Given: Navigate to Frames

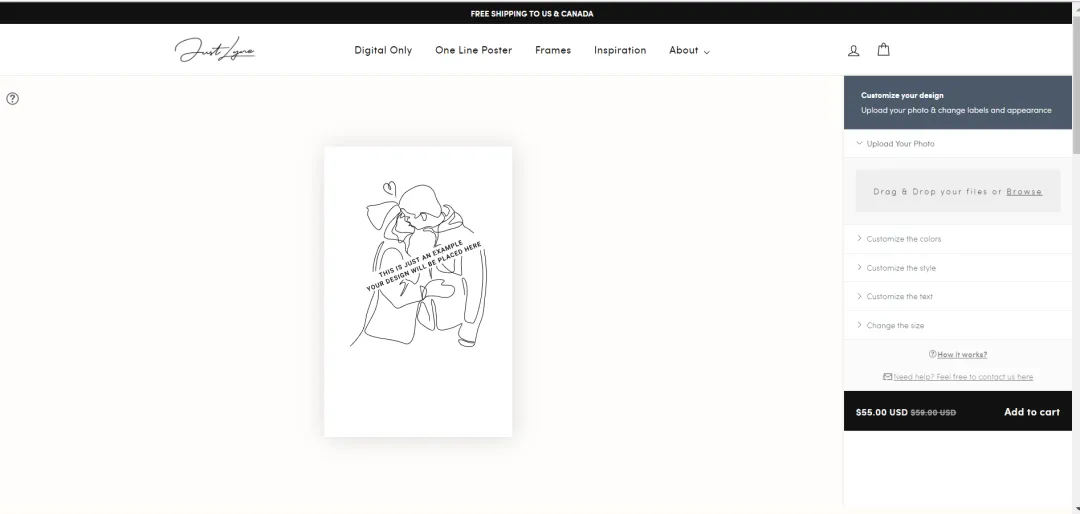Looking at the screenshot, I should 553,50.
